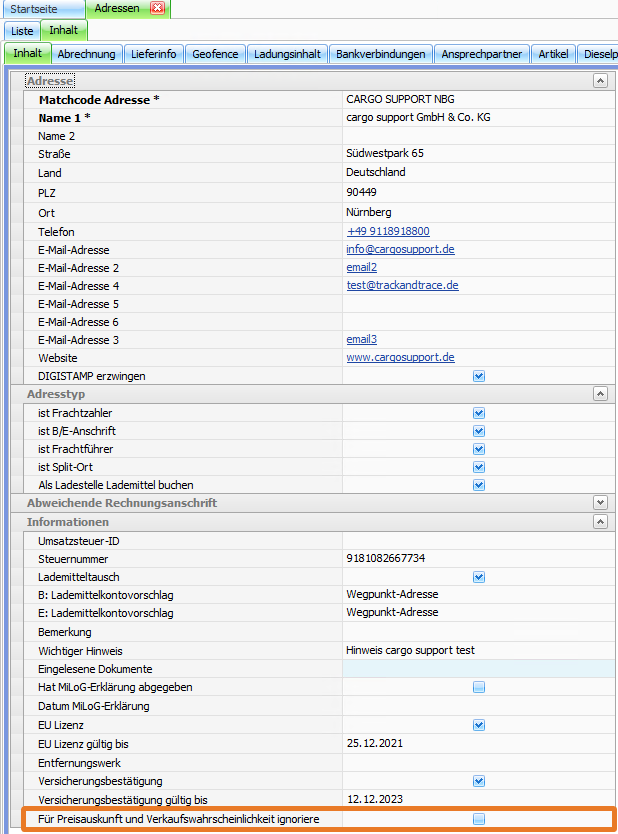Toggle DIGISTAMP erzwingen checkbox
The height and width of the screenshot is (834, 618).
coord(479,376)
